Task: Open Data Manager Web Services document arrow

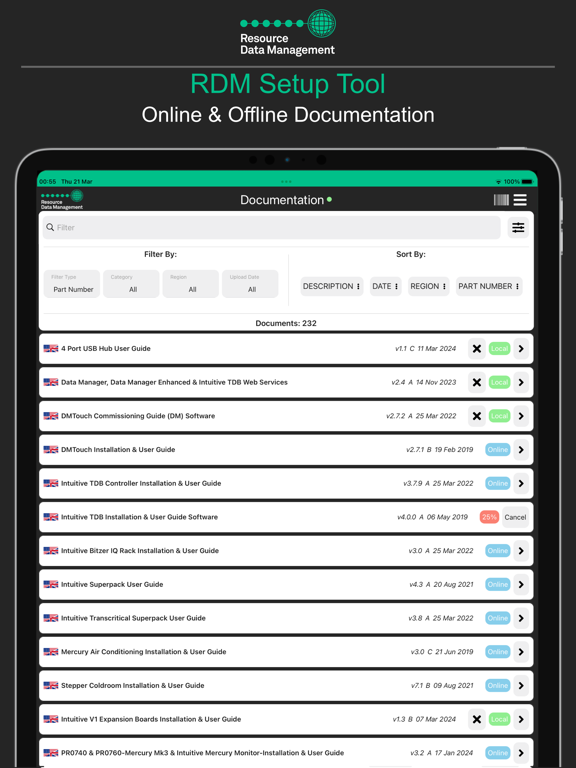Action: pos(521,383)
